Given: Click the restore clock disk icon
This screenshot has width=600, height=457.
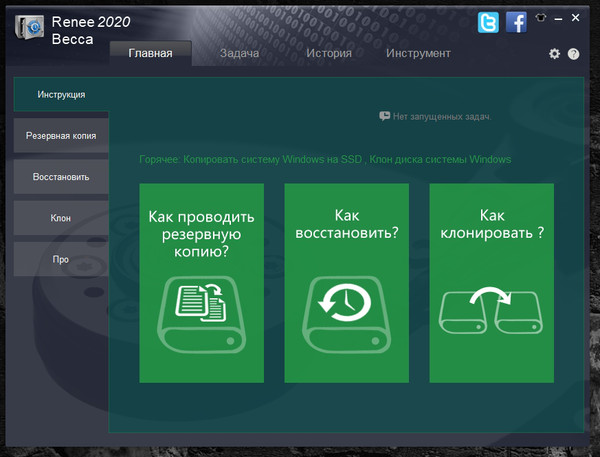Looking at the screenshot, I should [x=346, y=313].
